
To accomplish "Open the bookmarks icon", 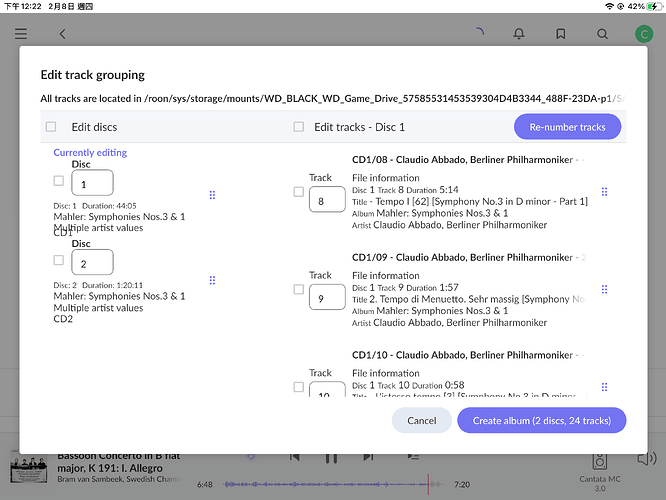I will pyautogui.click(x=561, y=34).
